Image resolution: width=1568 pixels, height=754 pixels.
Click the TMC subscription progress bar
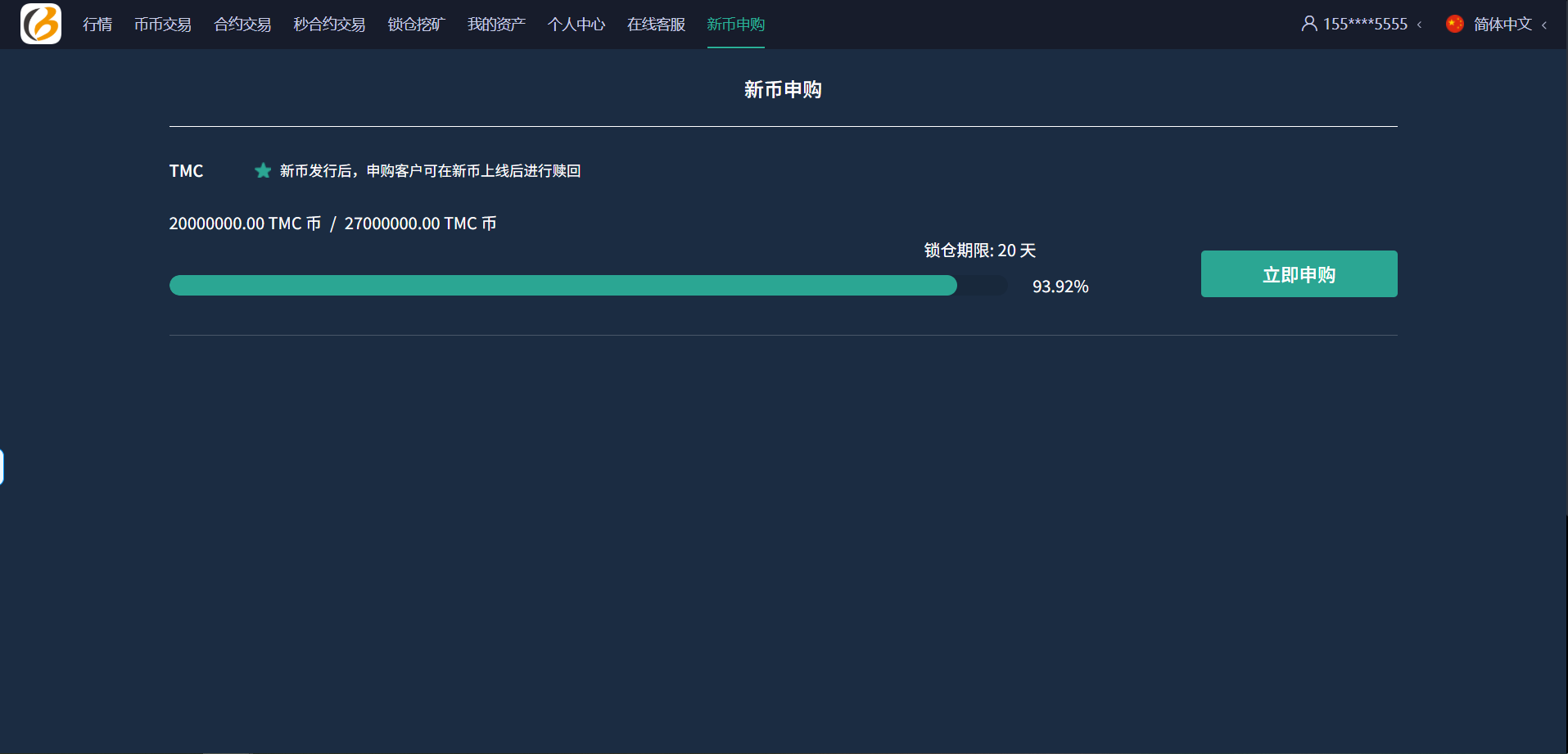[588, 285]
